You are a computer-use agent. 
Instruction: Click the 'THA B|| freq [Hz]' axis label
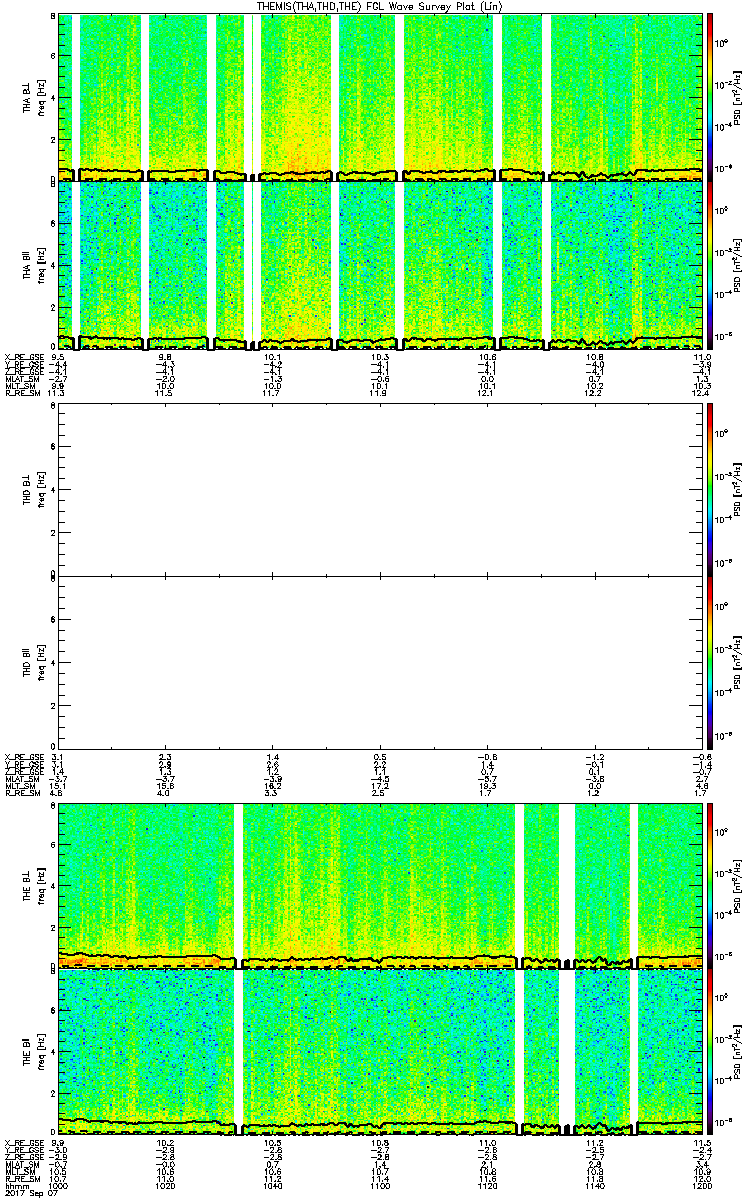32,265
